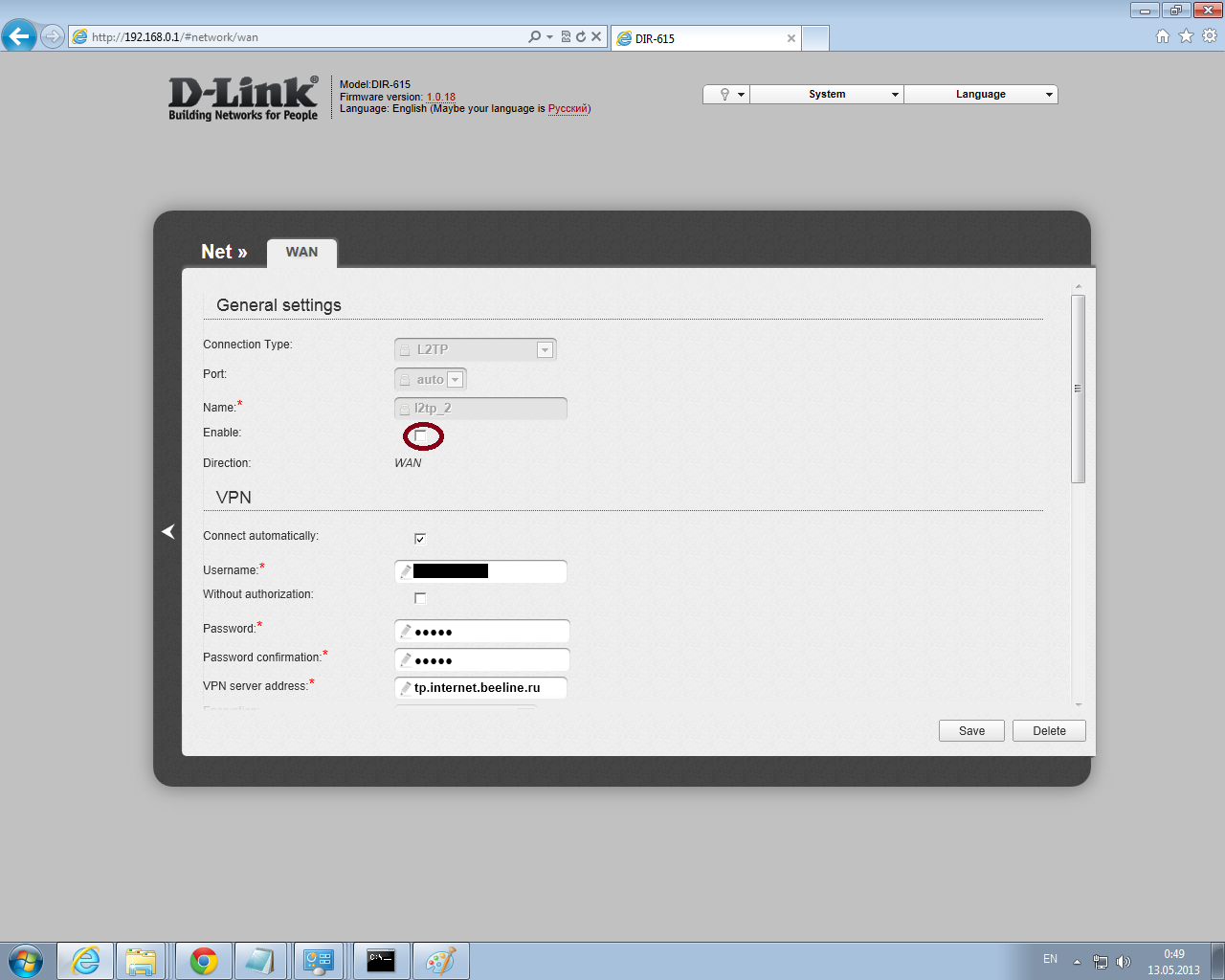Refresh the router page
The image size is (1225, 980).
point(581,36)
